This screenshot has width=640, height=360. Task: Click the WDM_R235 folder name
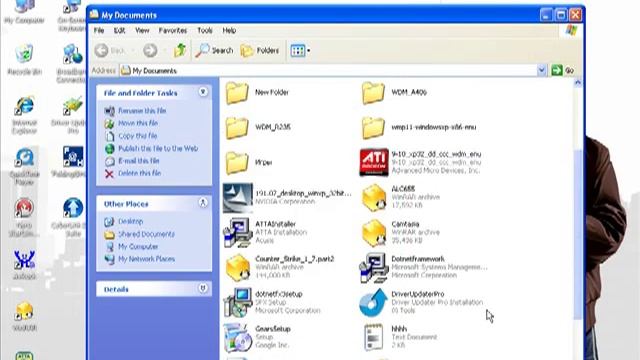273,127
